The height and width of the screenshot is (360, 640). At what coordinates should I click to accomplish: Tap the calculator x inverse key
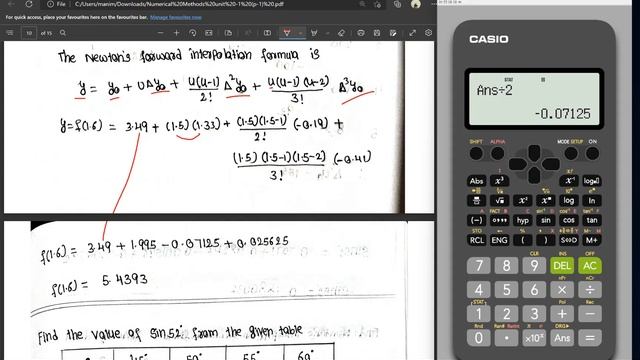569,181
